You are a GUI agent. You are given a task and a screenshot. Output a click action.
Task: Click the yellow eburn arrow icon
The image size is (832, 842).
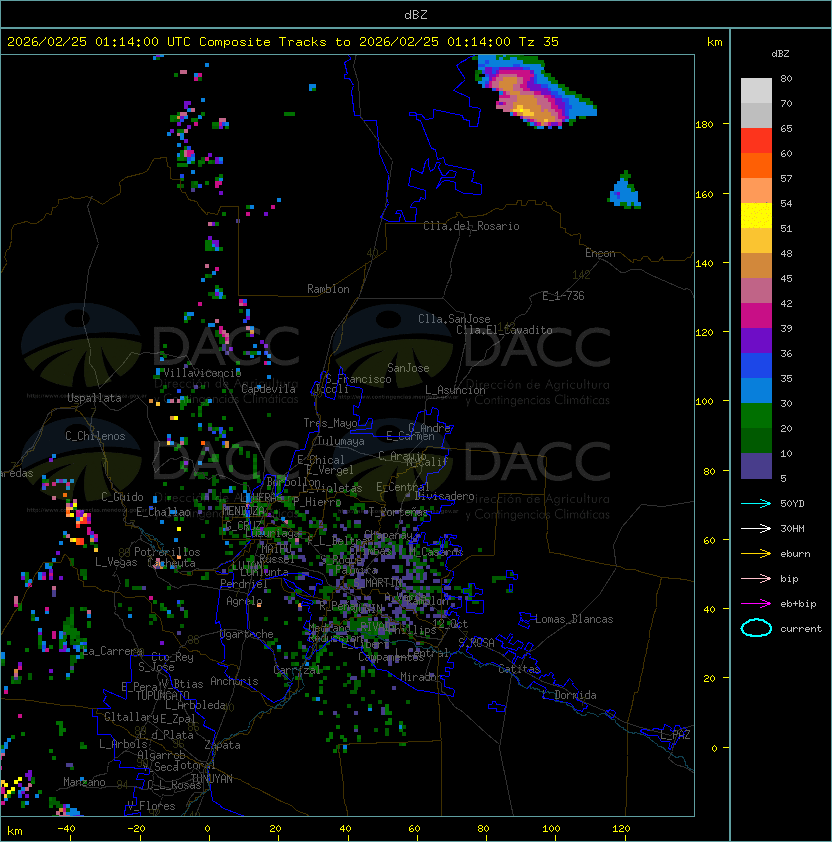click(756, 554)
